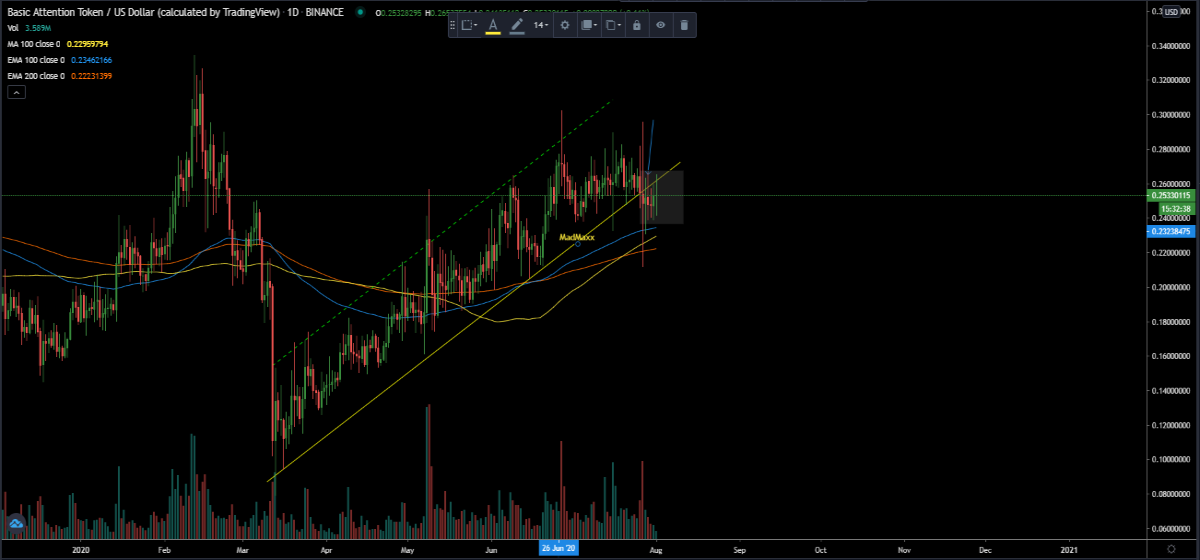Click the 0.10000000 price scale label
This screenshot has height=560, width=1200.
1172,459
